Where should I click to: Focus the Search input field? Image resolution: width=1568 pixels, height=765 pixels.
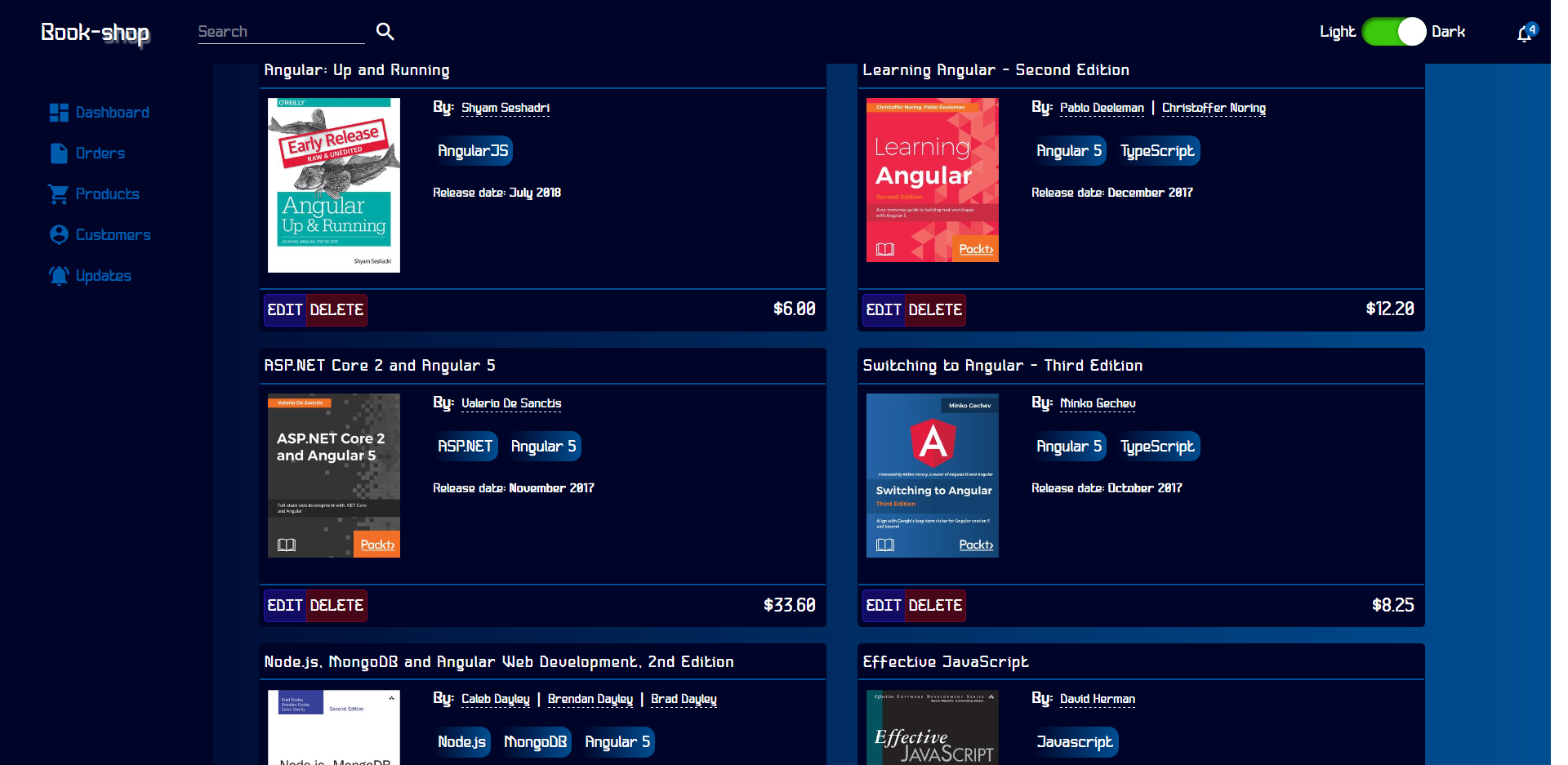pos(281,32)
